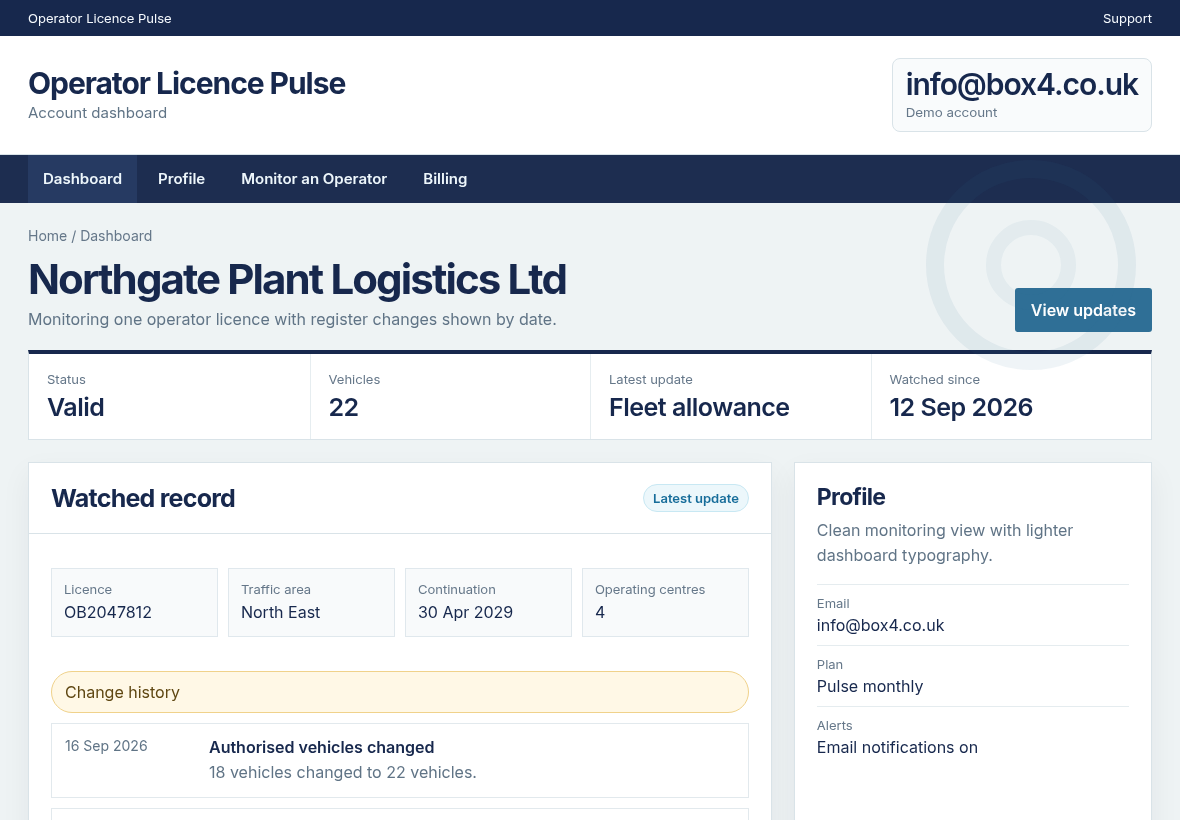Click the View updates button
1180x820 pixels.
point(1083,310)
